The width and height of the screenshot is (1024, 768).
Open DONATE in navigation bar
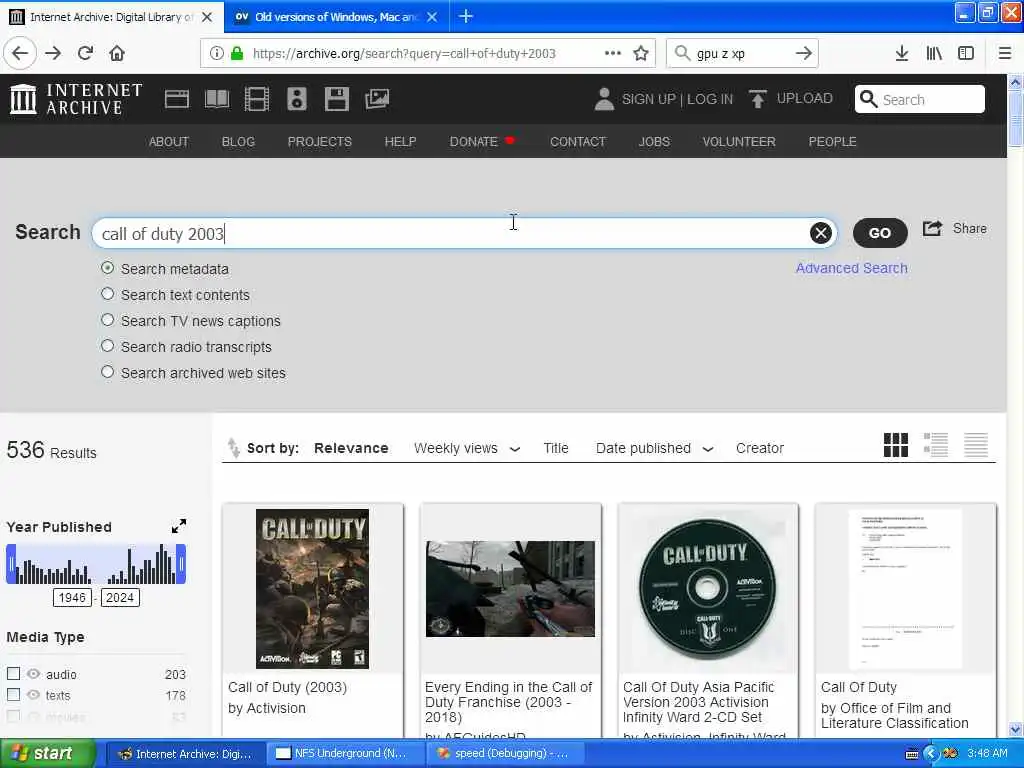[x=473, y=142]
